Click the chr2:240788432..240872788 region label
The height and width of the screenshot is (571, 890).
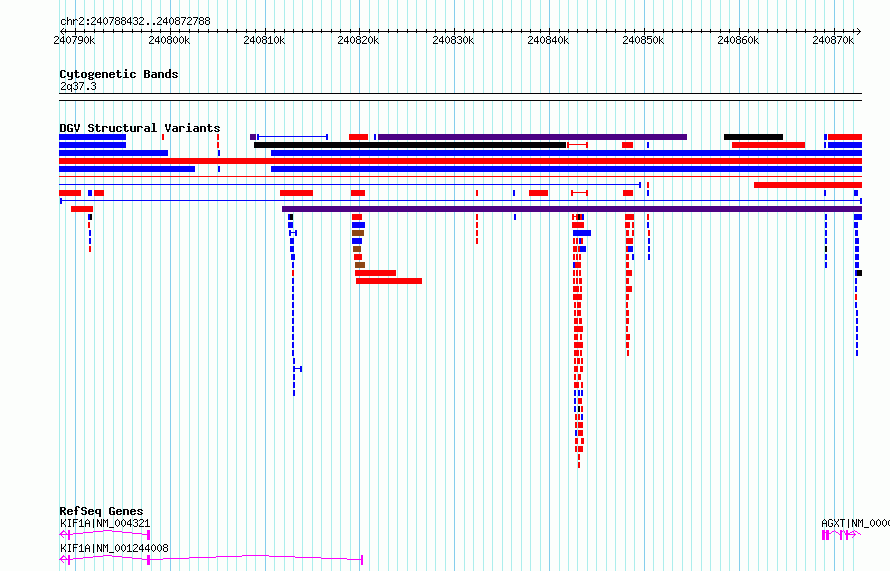135,21
